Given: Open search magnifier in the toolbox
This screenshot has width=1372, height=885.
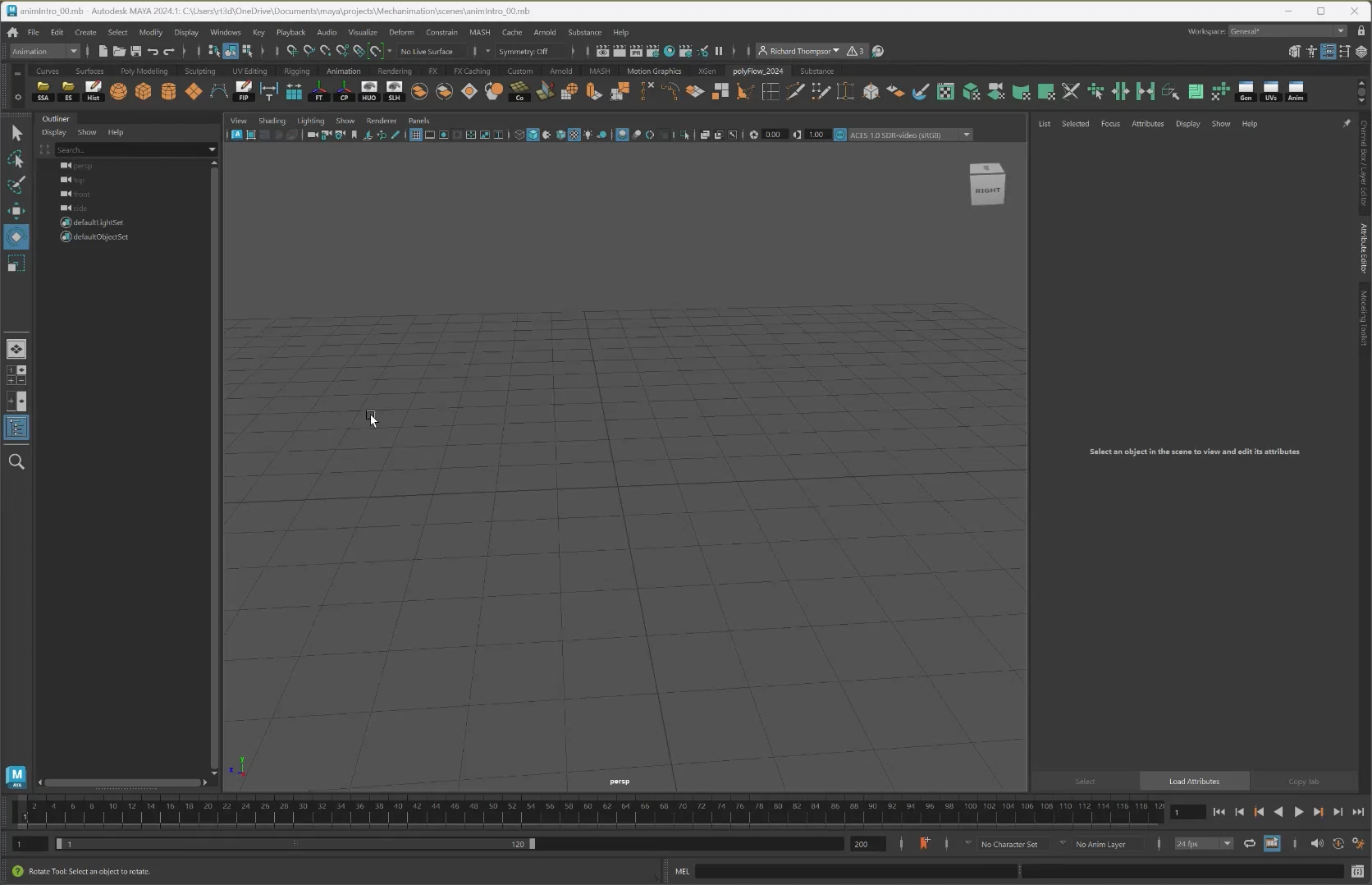Looking at the screenshot, I should 16,462.
